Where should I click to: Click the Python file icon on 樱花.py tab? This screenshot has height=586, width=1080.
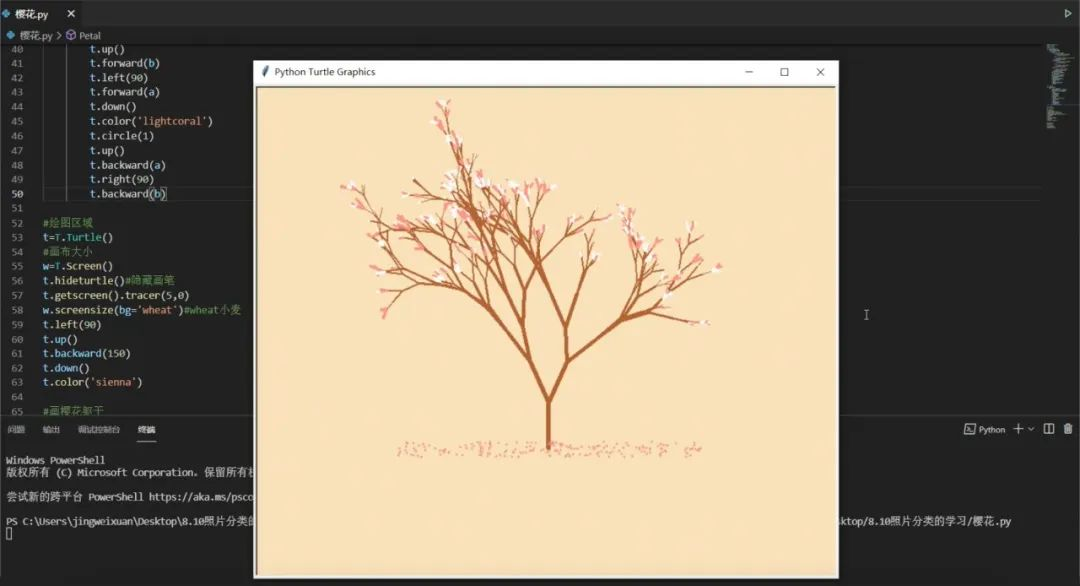(6, 13)
